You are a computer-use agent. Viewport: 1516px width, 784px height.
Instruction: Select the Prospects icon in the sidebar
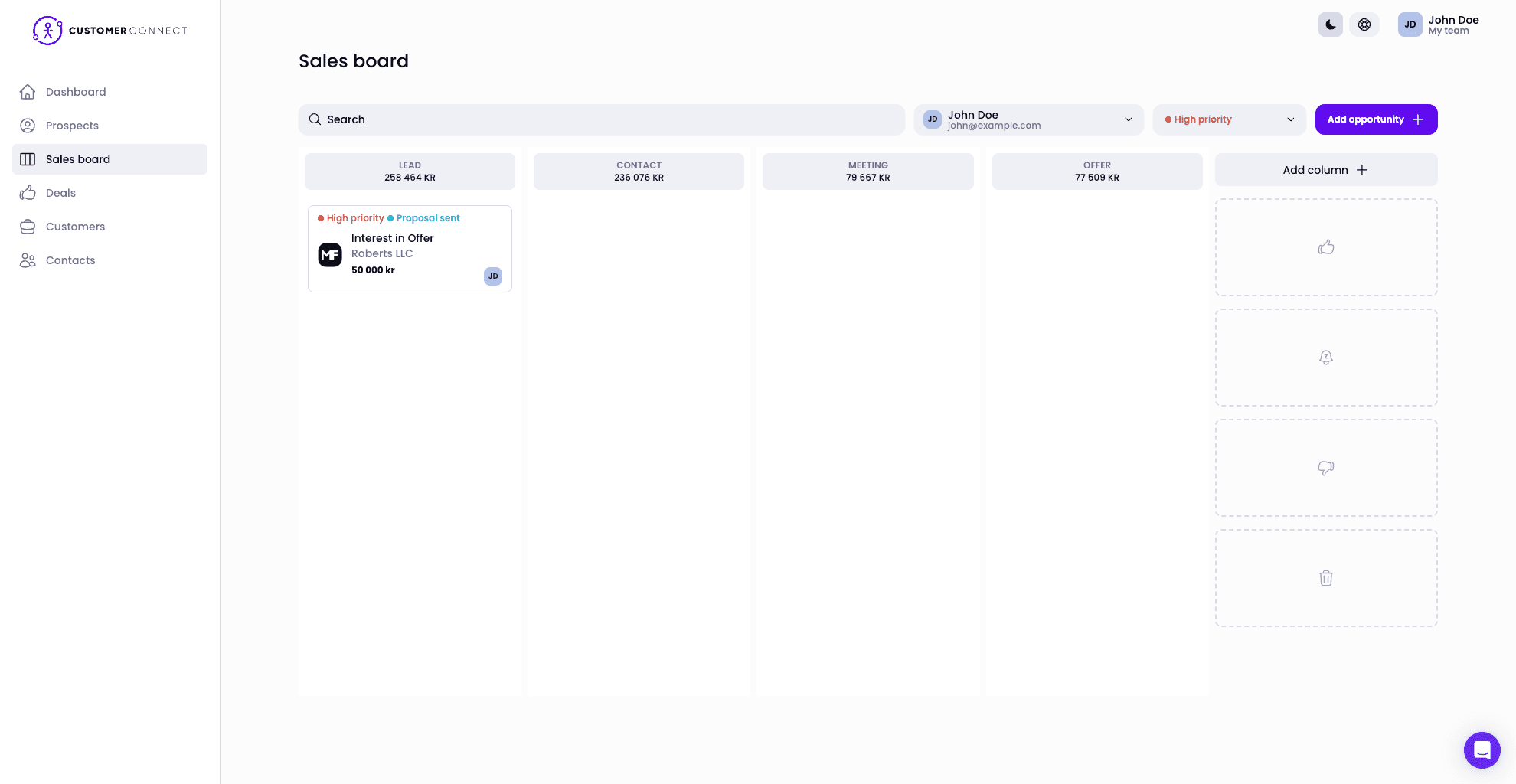(28, 125)
